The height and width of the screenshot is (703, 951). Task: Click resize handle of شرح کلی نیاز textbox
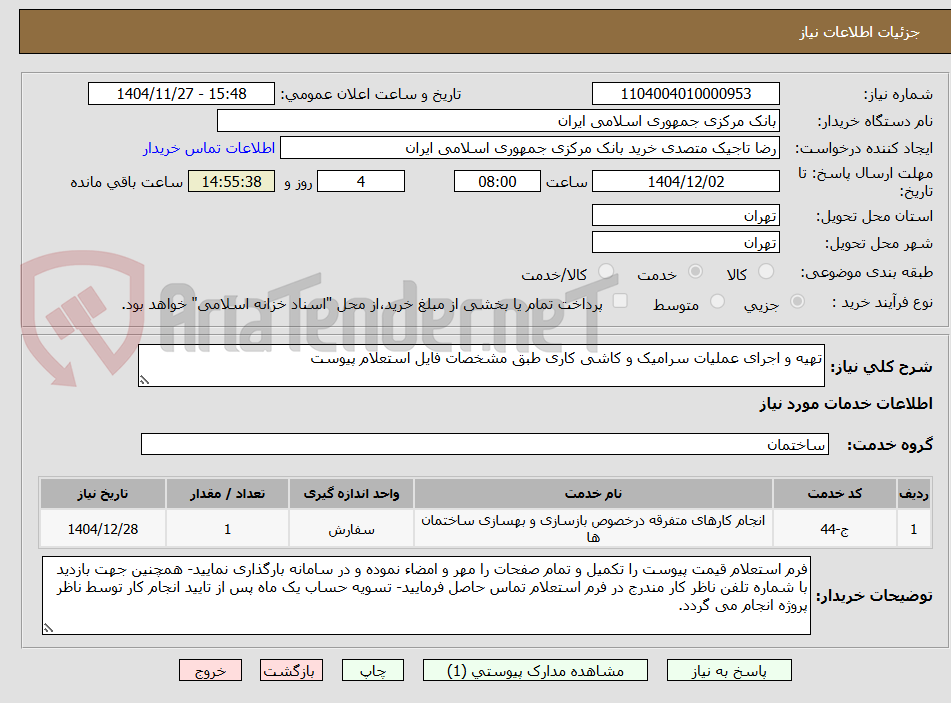click(x=144, y=380)
